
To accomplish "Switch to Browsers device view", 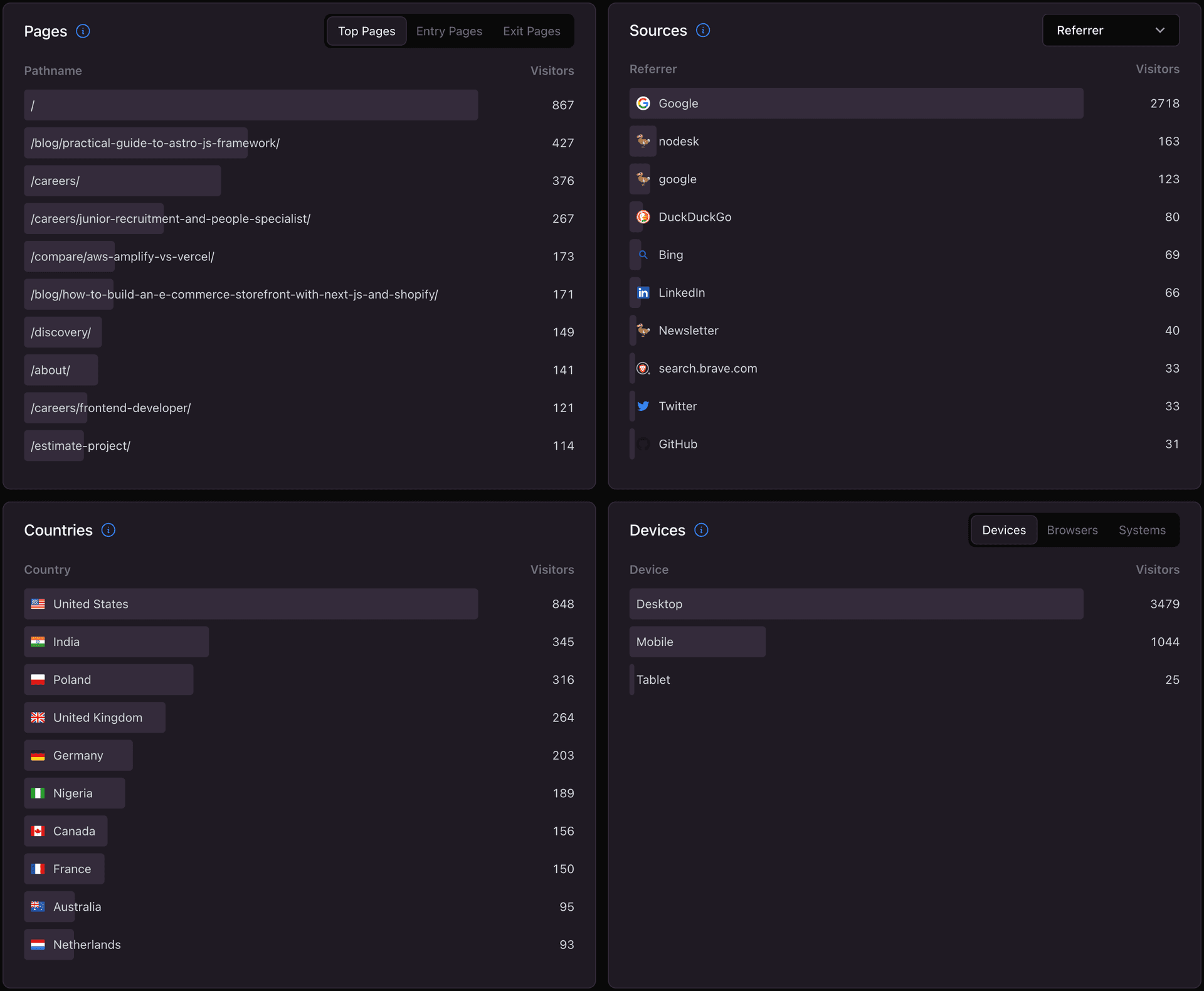I will pyautogui.click(x=1072, y=530).
